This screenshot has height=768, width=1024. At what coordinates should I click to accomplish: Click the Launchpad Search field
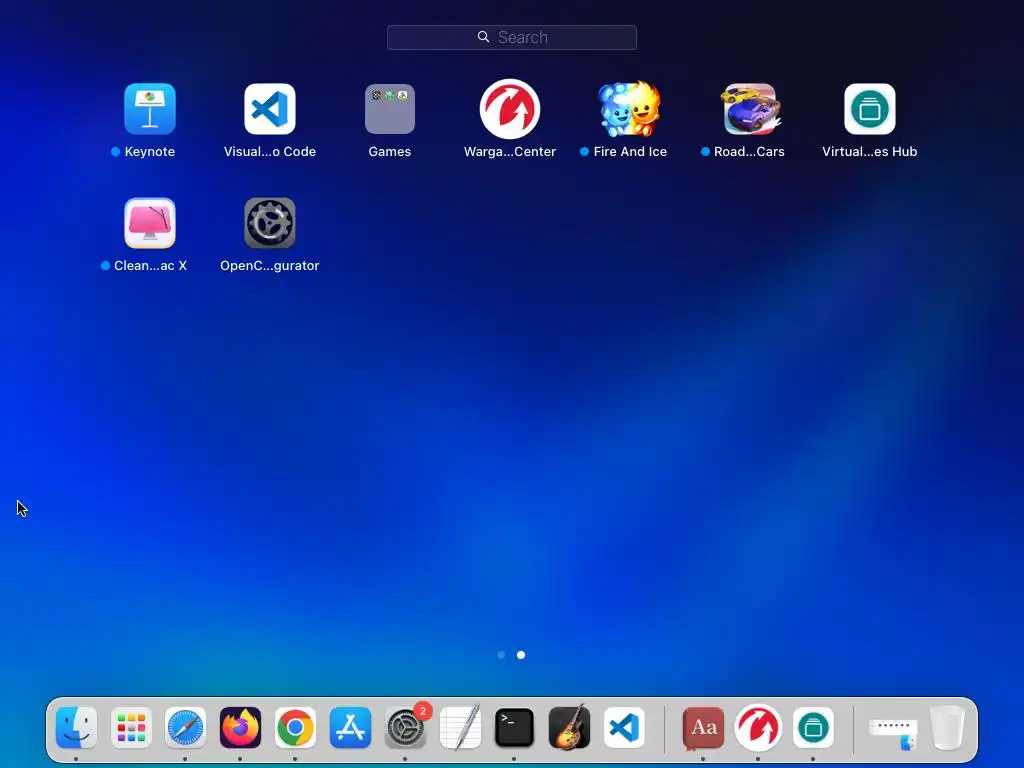pyautogui.click(x=512, y=37)
